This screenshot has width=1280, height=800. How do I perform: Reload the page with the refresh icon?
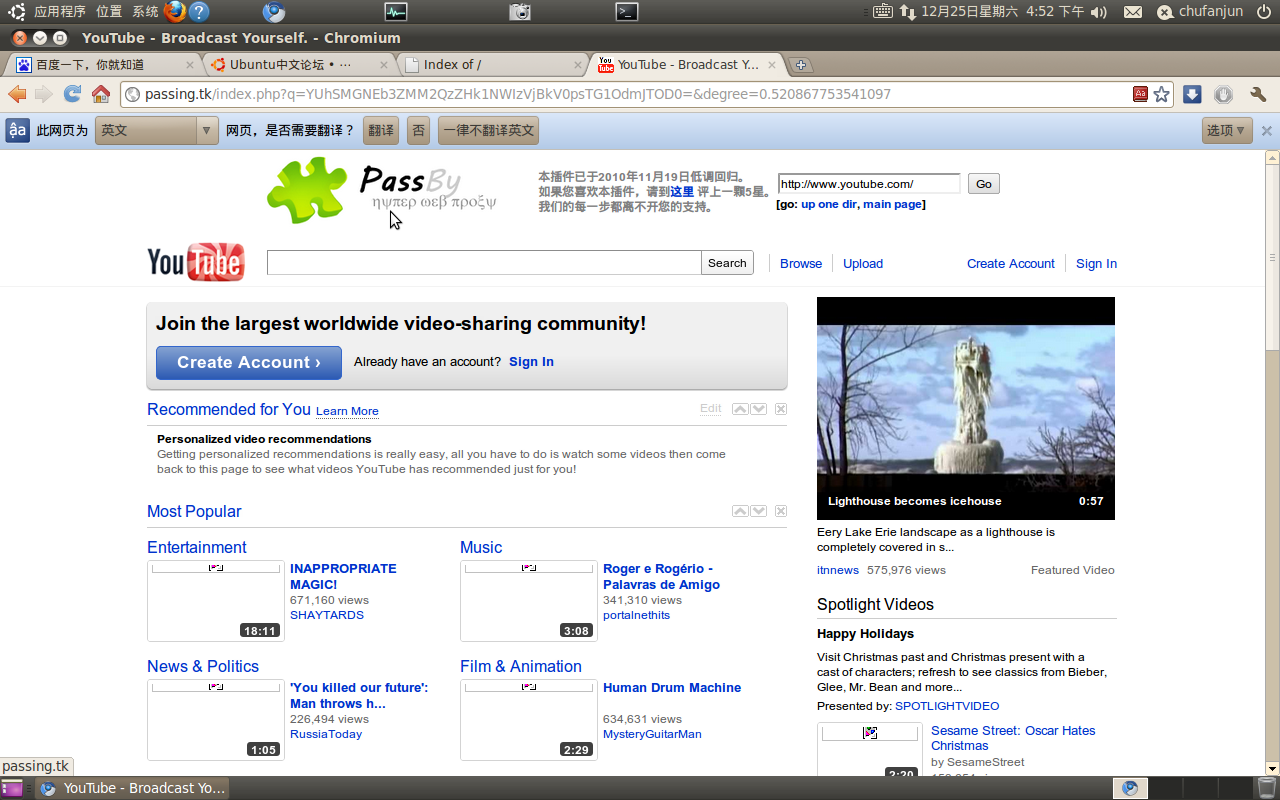tap(72, 94)
